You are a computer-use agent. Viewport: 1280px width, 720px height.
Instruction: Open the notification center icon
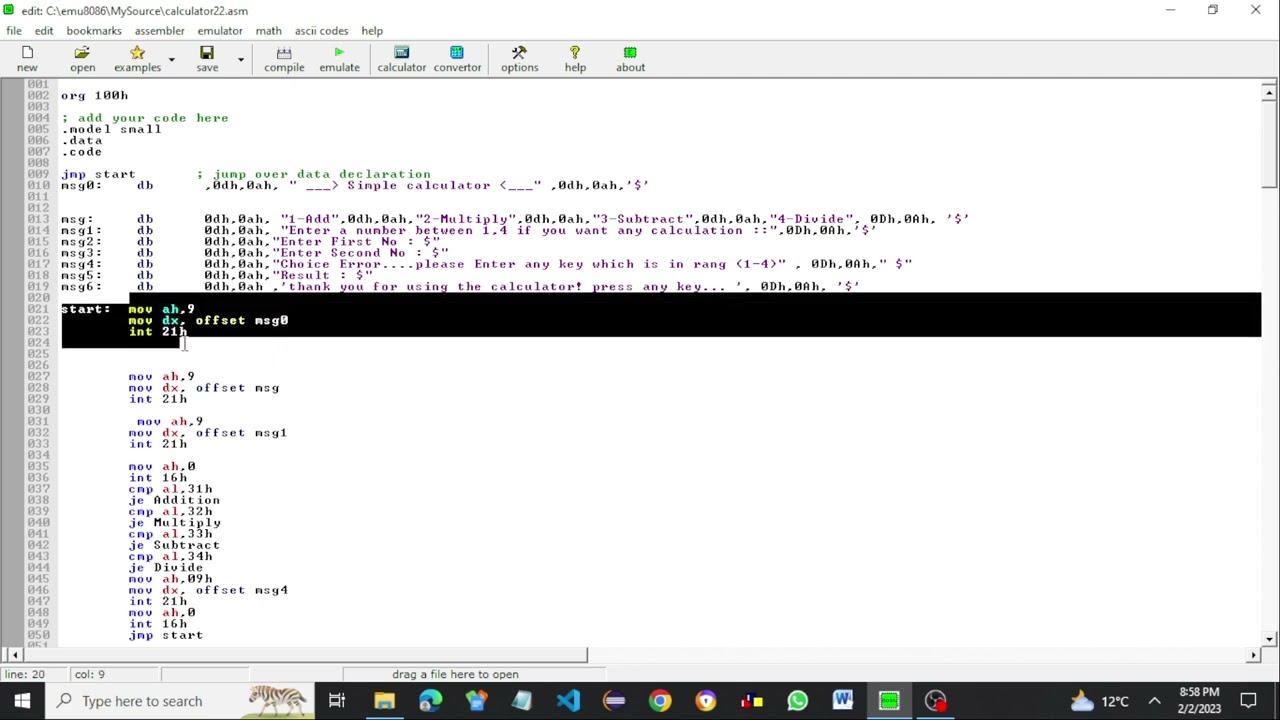[1249, 701]
